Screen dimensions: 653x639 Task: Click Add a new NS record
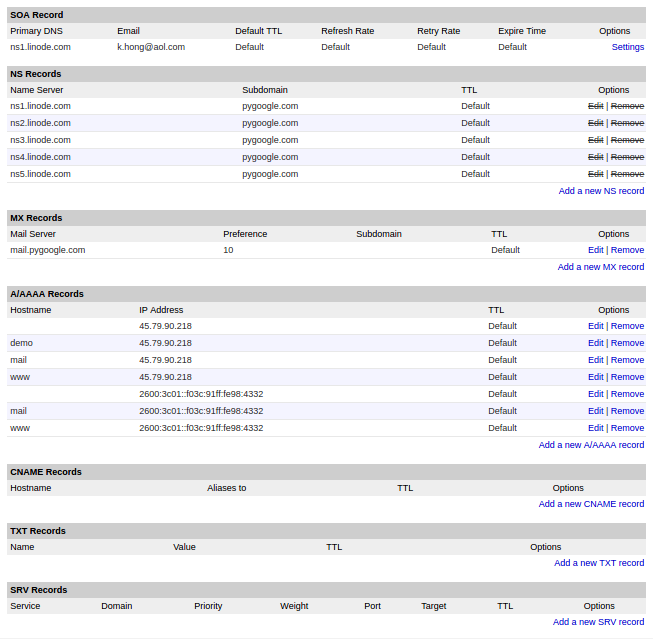(601, 191)
